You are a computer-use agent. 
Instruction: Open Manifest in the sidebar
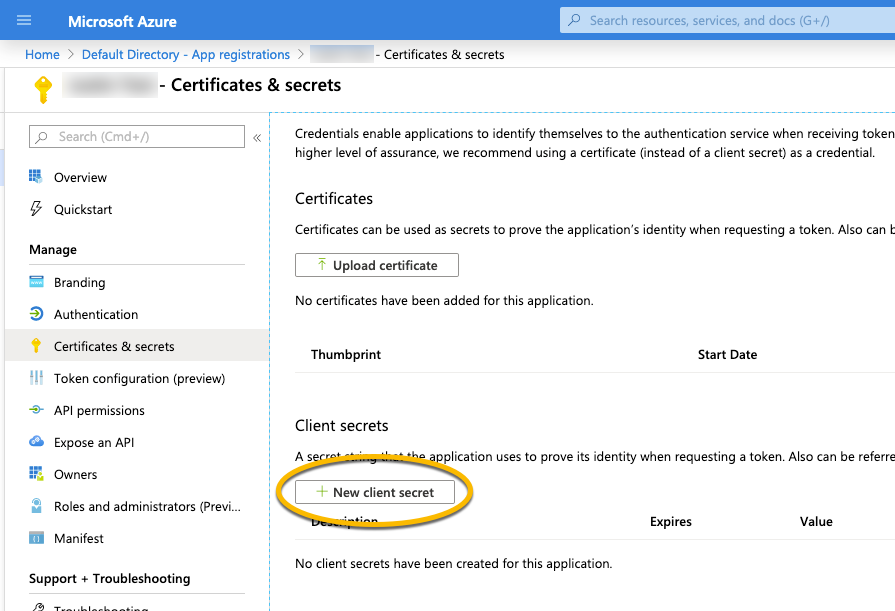[79, 538]
